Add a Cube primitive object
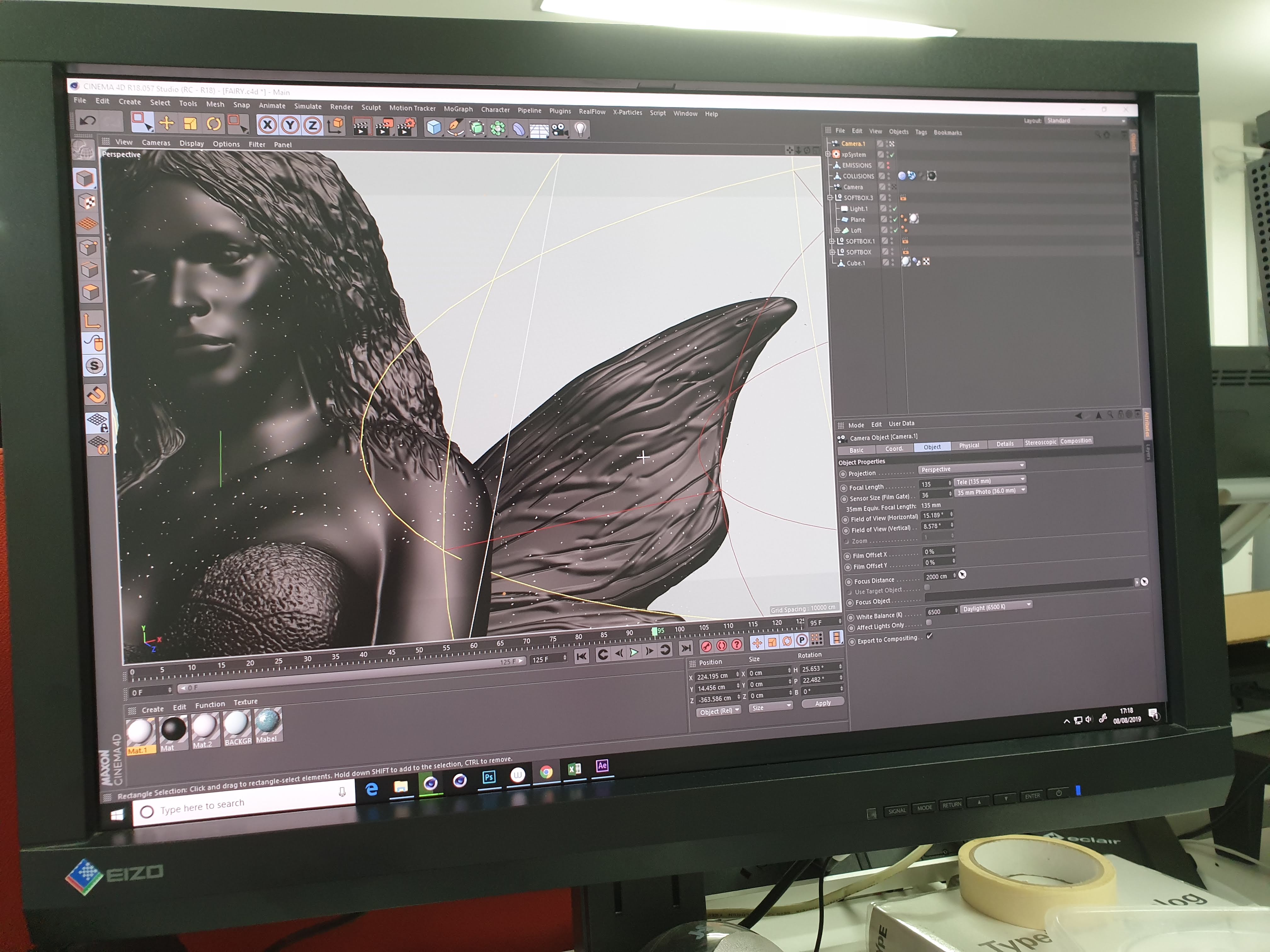Viewport: 1270px width, 952px height. tap(433, 127)
